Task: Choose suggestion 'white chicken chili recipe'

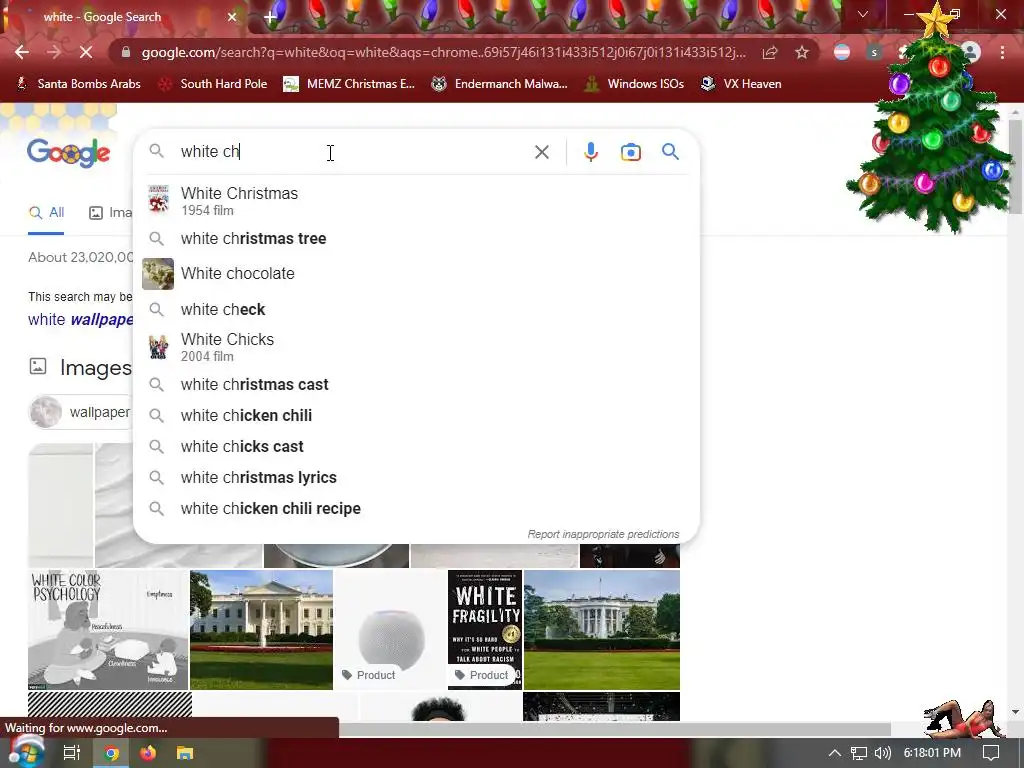Action: coord(416,509)
